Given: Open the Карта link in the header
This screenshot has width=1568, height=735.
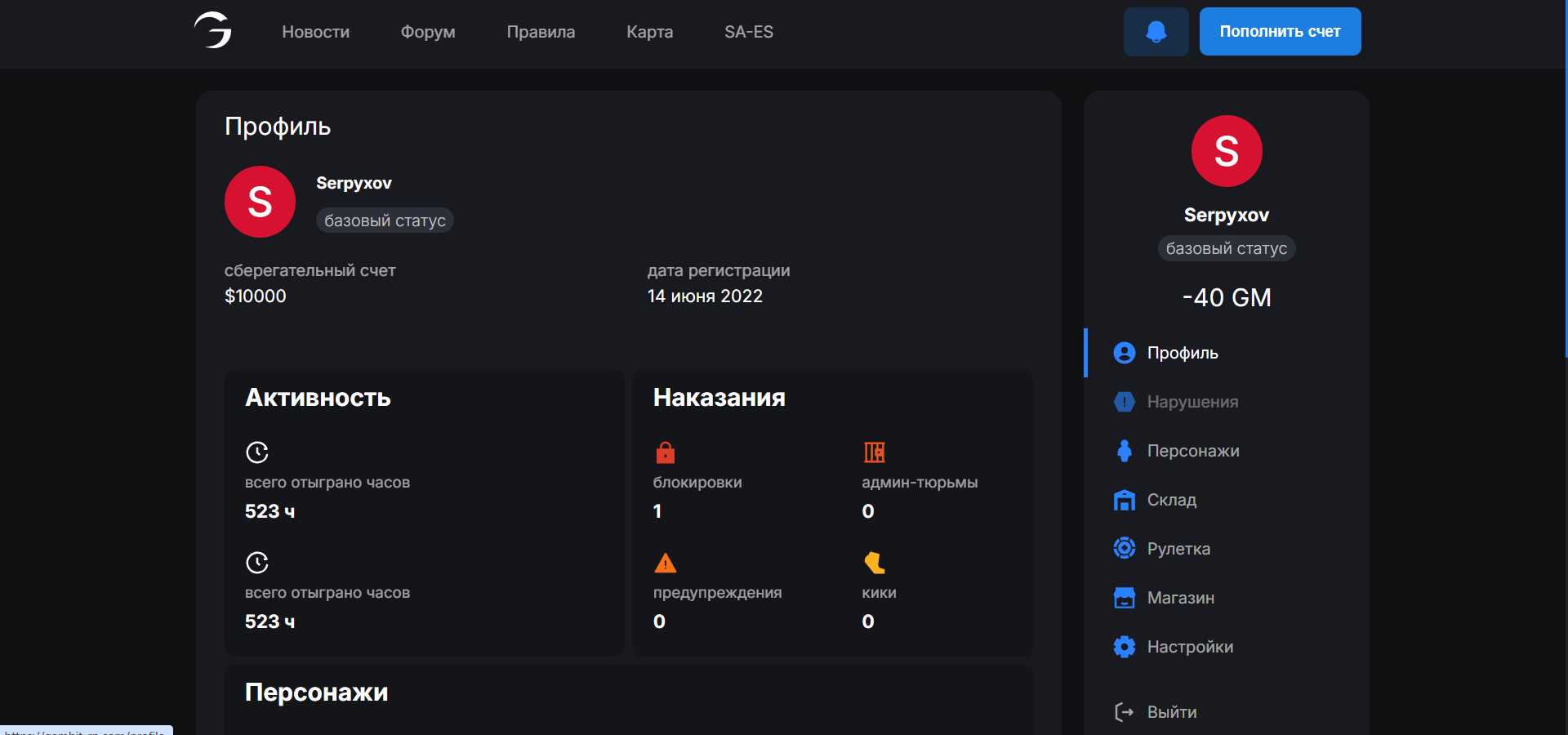Looking at the screenshot, I should (x=649, y=32).
